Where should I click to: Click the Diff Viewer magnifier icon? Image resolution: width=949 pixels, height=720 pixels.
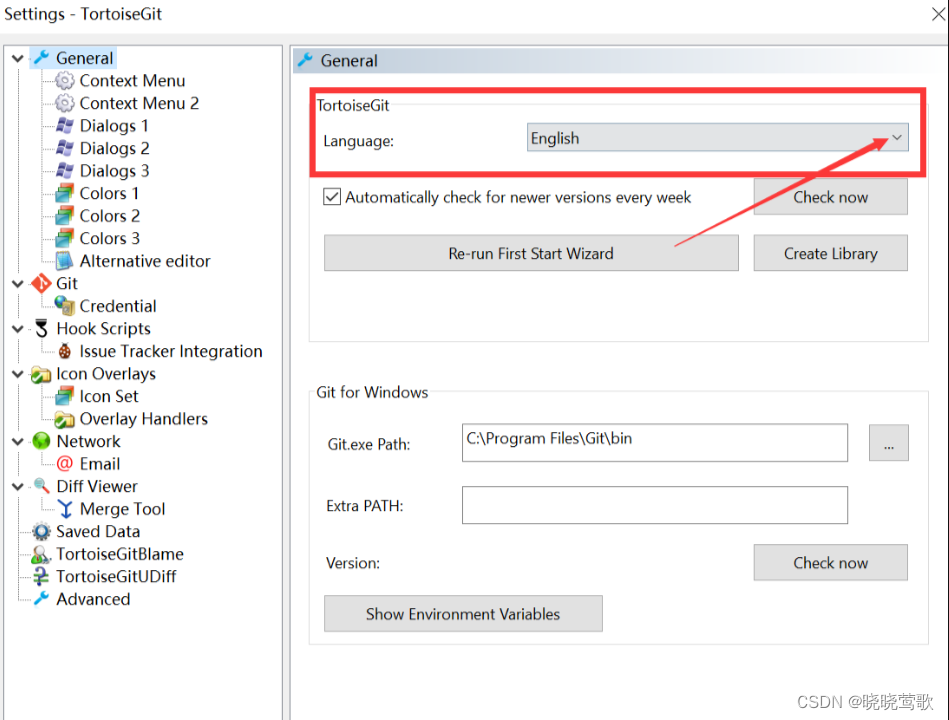coord(41,486)
